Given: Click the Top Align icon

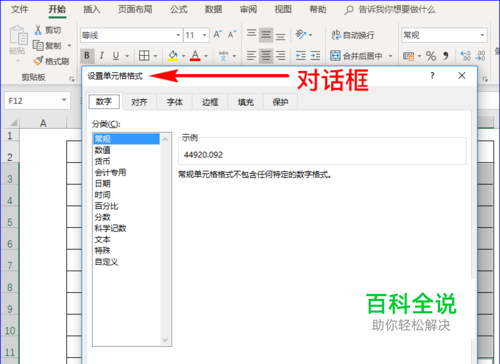Looking at the screenshot, I should pyautogui.click(x=251, y=34).
